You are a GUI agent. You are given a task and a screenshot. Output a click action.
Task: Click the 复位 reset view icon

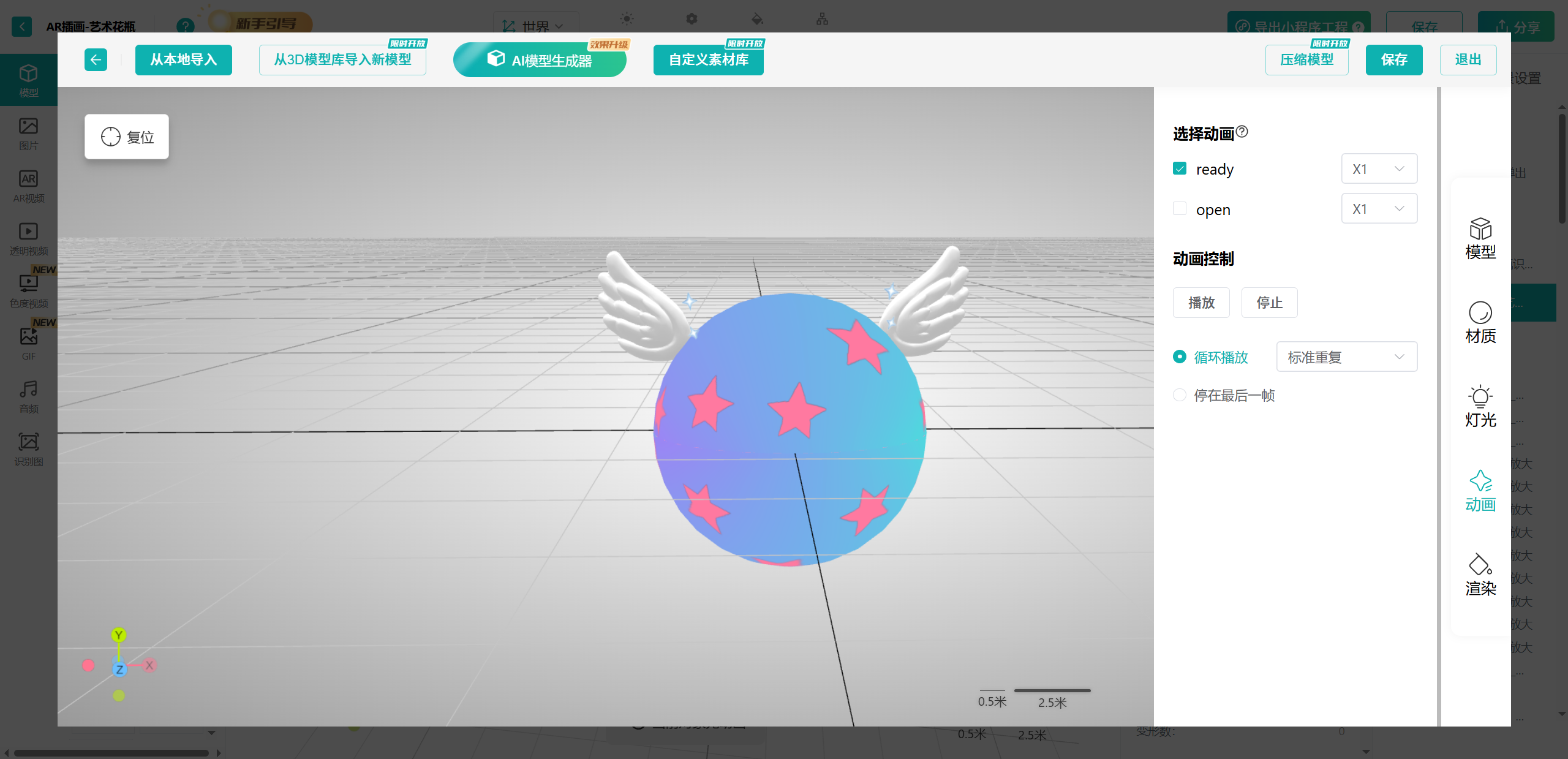click(111, 137)
